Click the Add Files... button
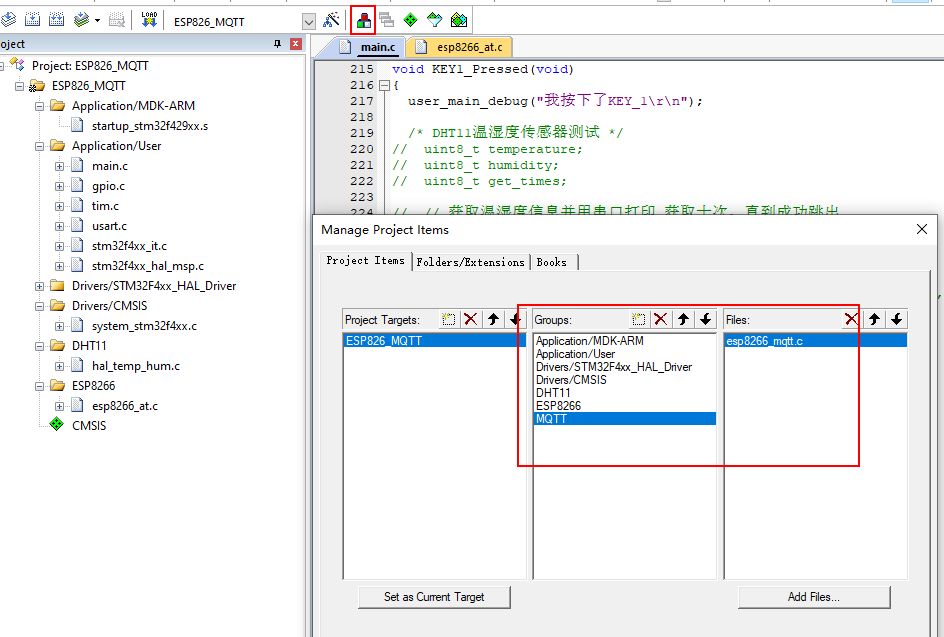The image size is (944, 637). (x=814, y=597)
